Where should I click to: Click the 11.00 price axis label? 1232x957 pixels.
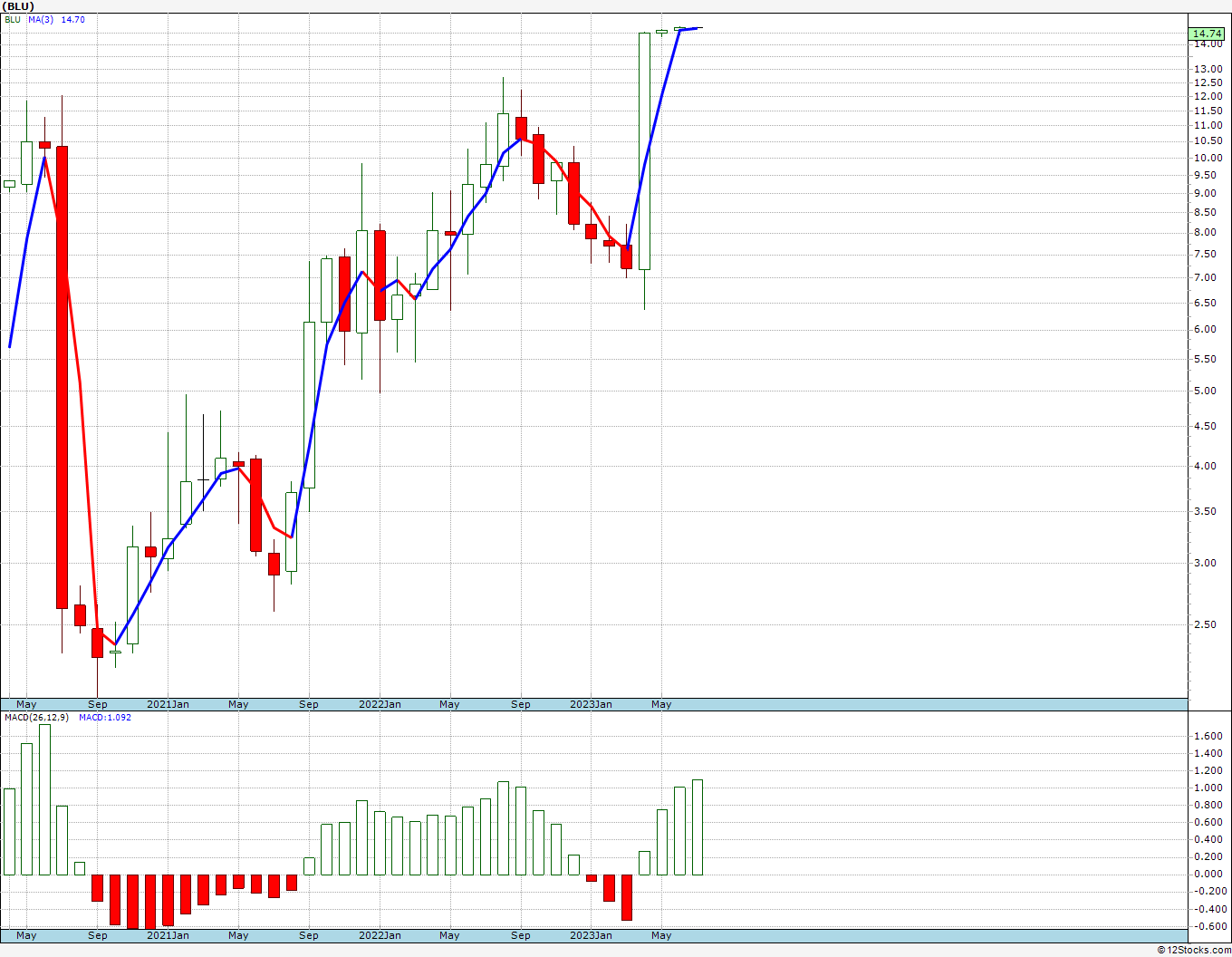click(x=1208, y=126)
